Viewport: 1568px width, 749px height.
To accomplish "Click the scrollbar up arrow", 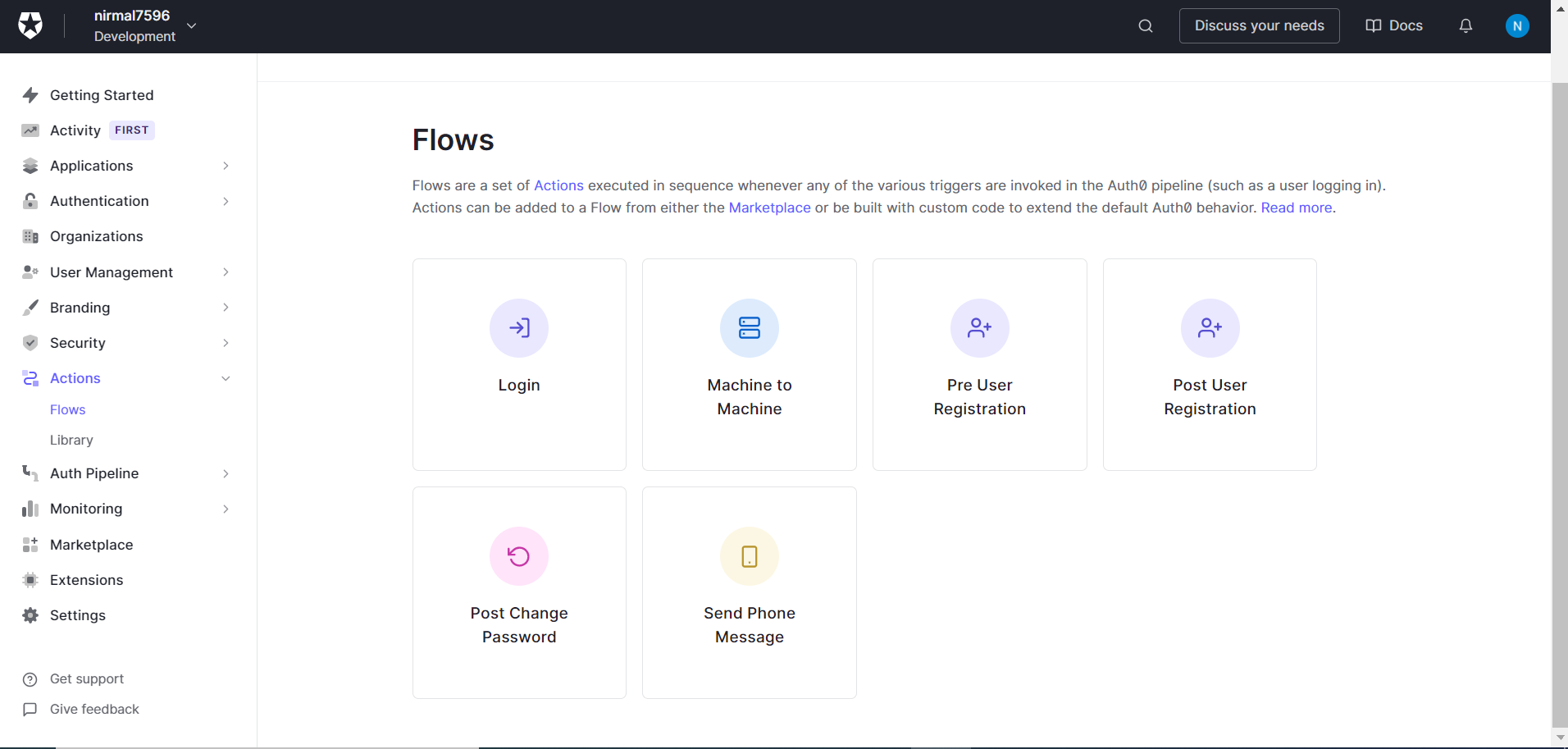I will (1560, 7).
